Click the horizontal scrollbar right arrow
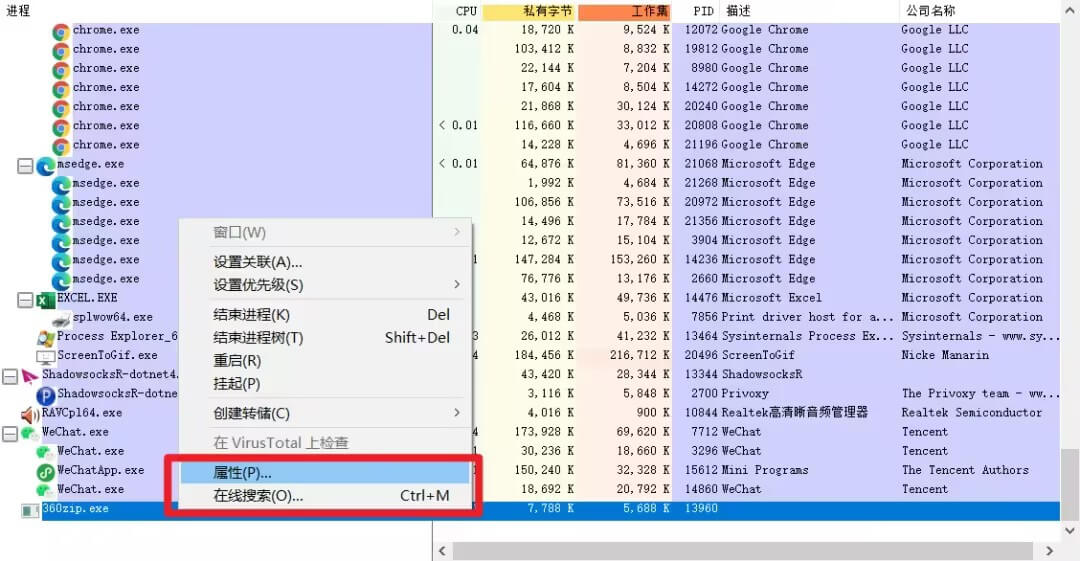The width and height of the screenshot is (1080, 561). [1049, 551]
